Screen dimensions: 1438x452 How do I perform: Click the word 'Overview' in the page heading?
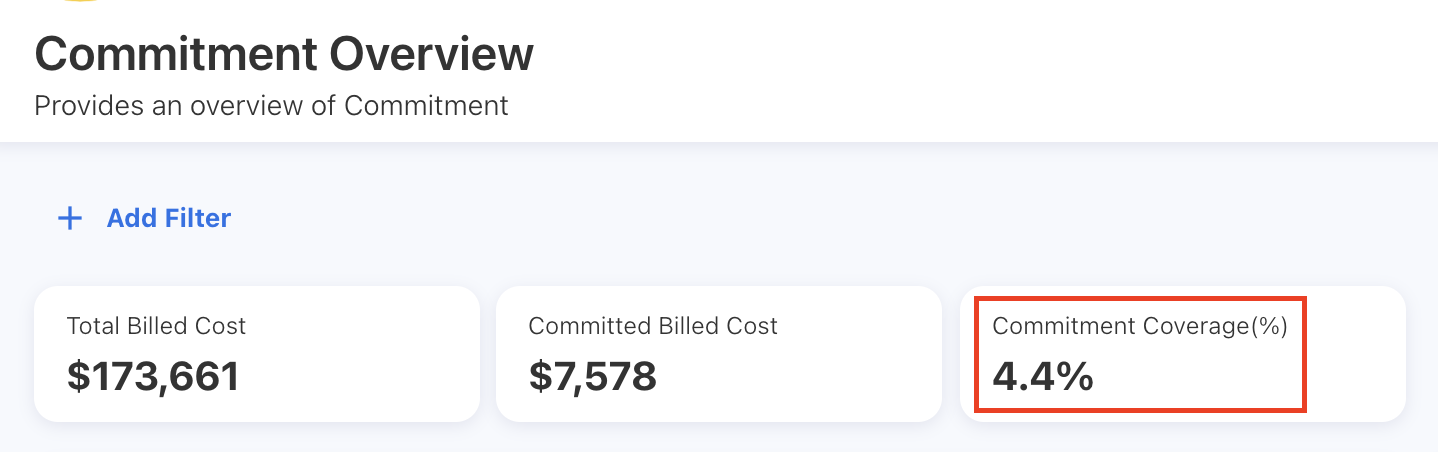coord(430,54)
